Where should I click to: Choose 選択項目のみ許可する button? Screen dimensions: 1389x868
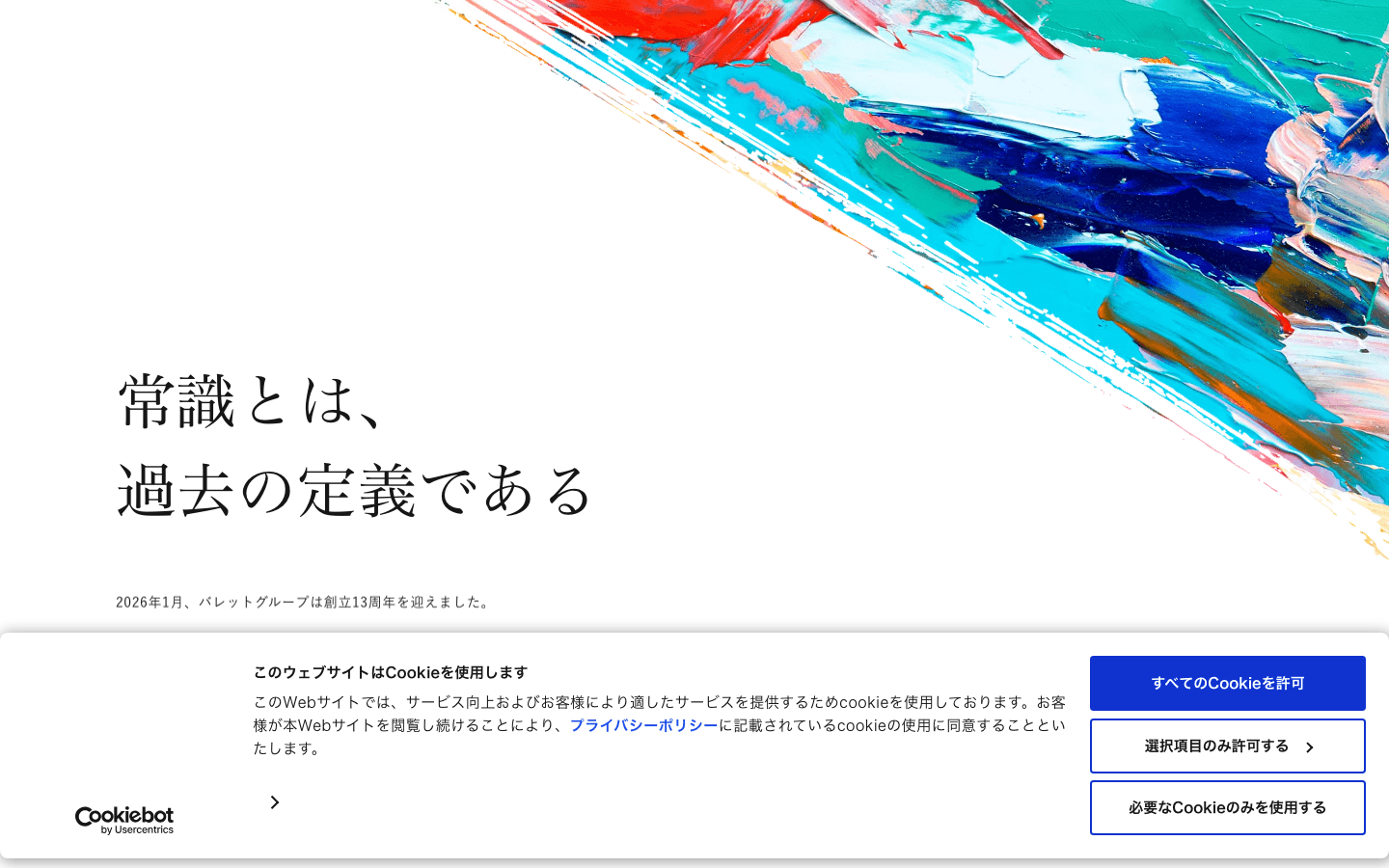click(1228, 746)
